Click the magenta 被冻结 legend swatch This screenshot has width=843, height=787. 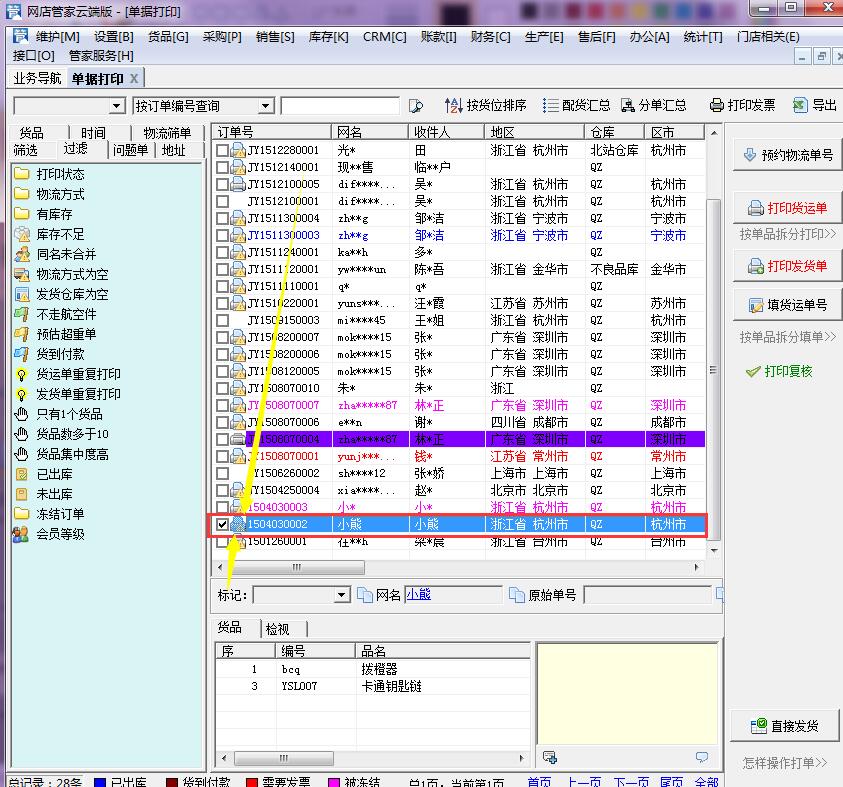tap(334, 783)
